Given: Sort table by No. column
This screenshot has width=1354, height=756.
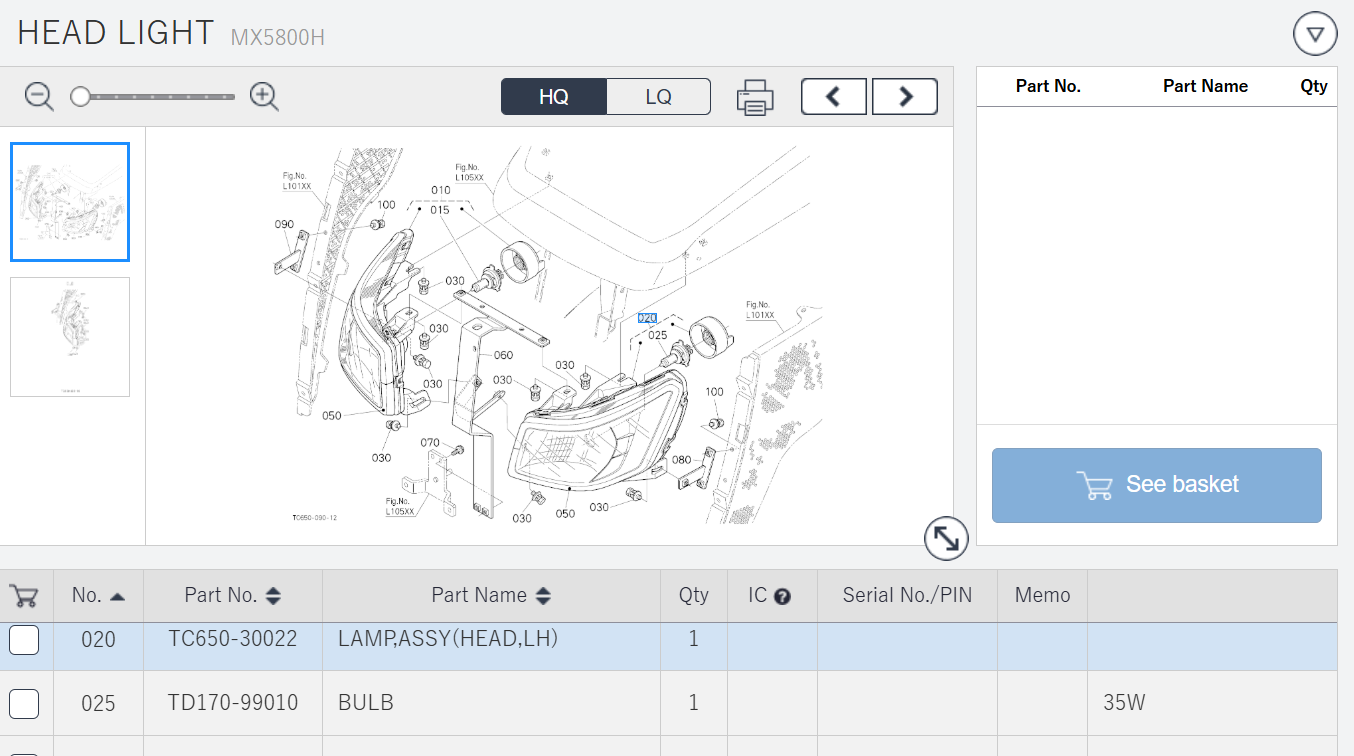Looking at the screenshot, I should 117,596.
